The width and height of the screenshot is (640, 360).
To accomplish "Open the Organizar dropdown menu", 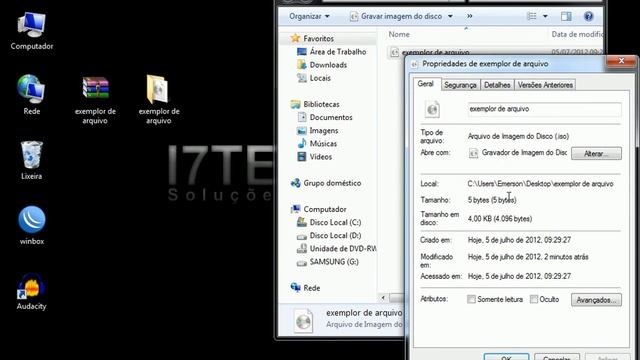I will tap(309, 16).
